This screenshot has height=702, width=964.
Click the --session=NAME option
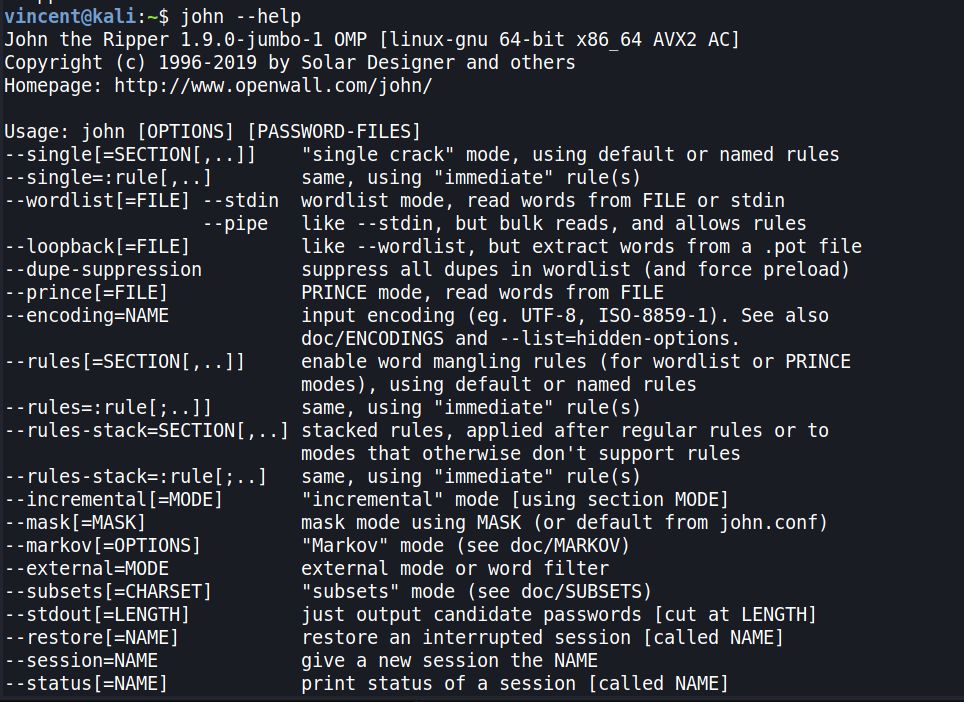(80, 660)
